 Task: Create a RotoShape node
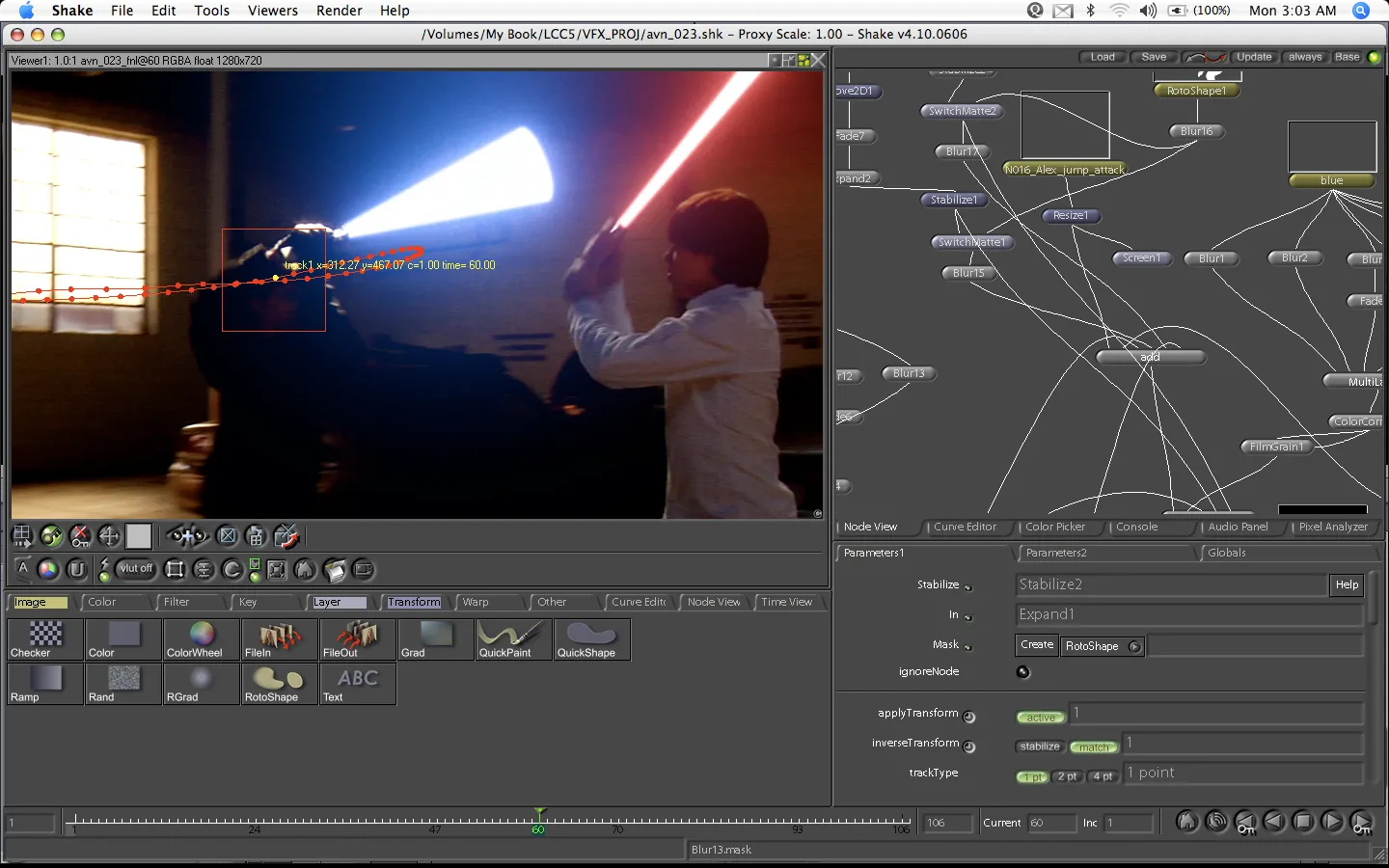click(x=279, y=684)
